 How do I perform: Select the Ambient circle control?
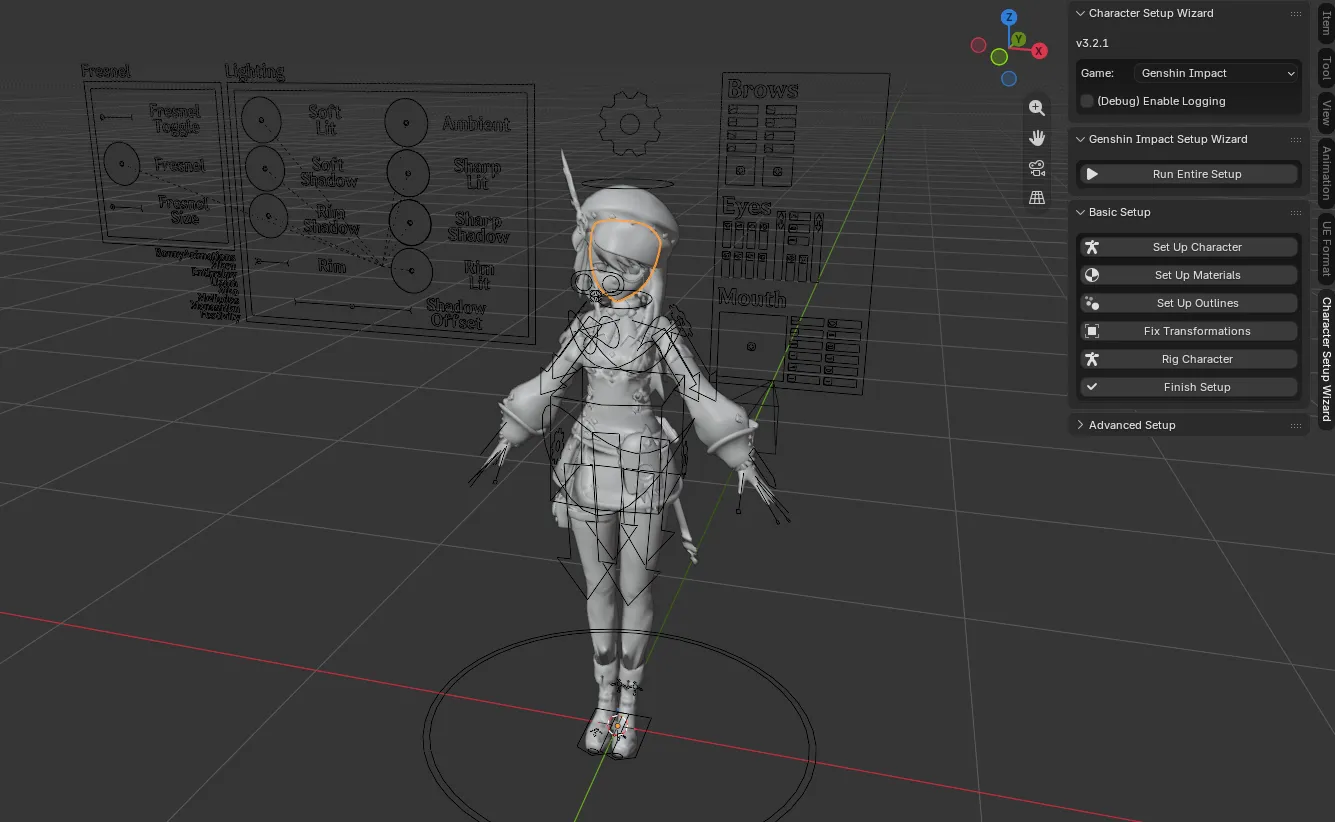point(406,122)
